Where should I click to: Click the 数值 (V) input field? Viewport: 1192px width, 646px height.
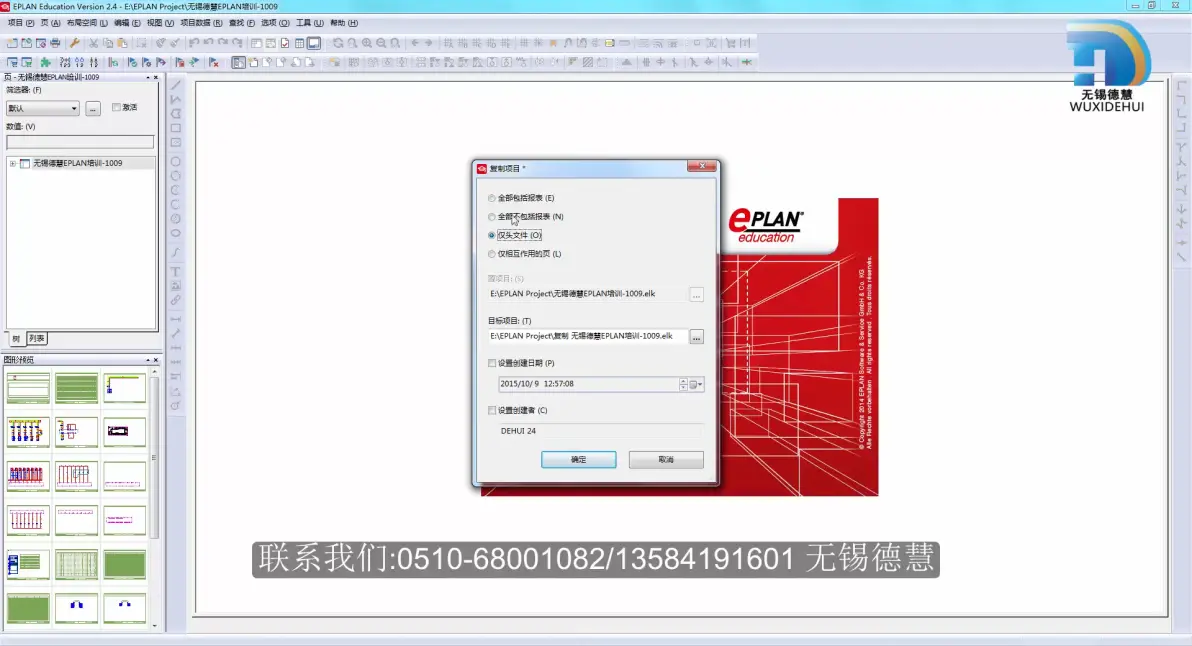(x=80, y=142)
